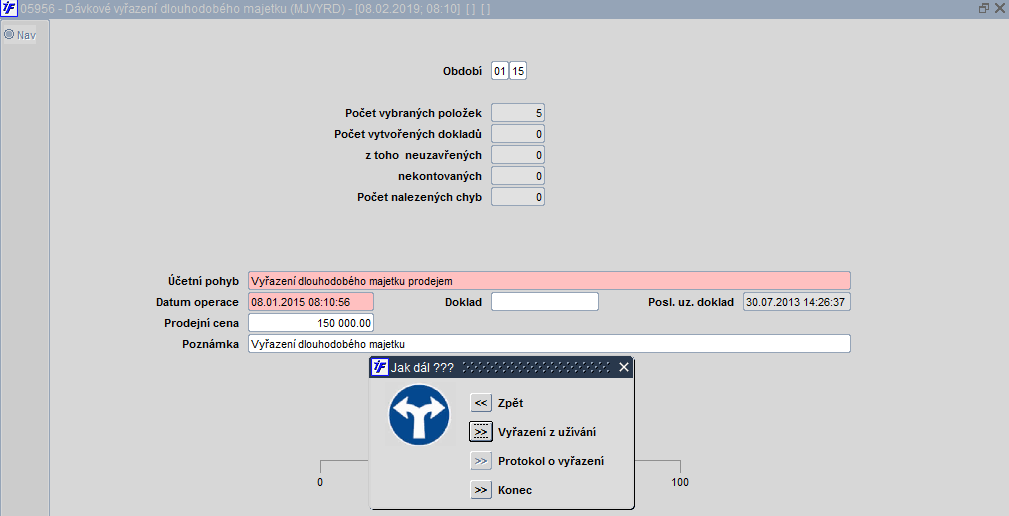
Task: Click the Počet vybraných položek field
Action: point(518,113)
